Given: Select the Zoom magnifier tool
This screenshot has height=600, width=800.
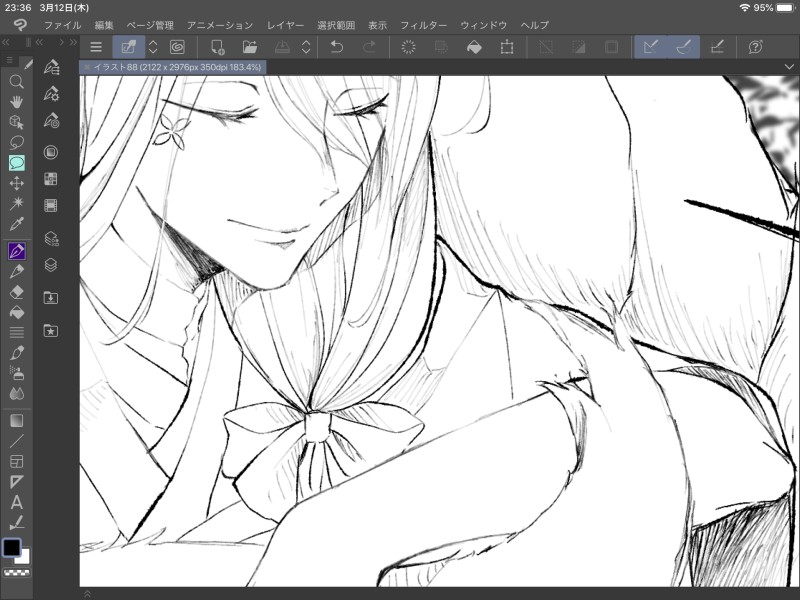Looking at the screenshot, I should click(16, 82).
